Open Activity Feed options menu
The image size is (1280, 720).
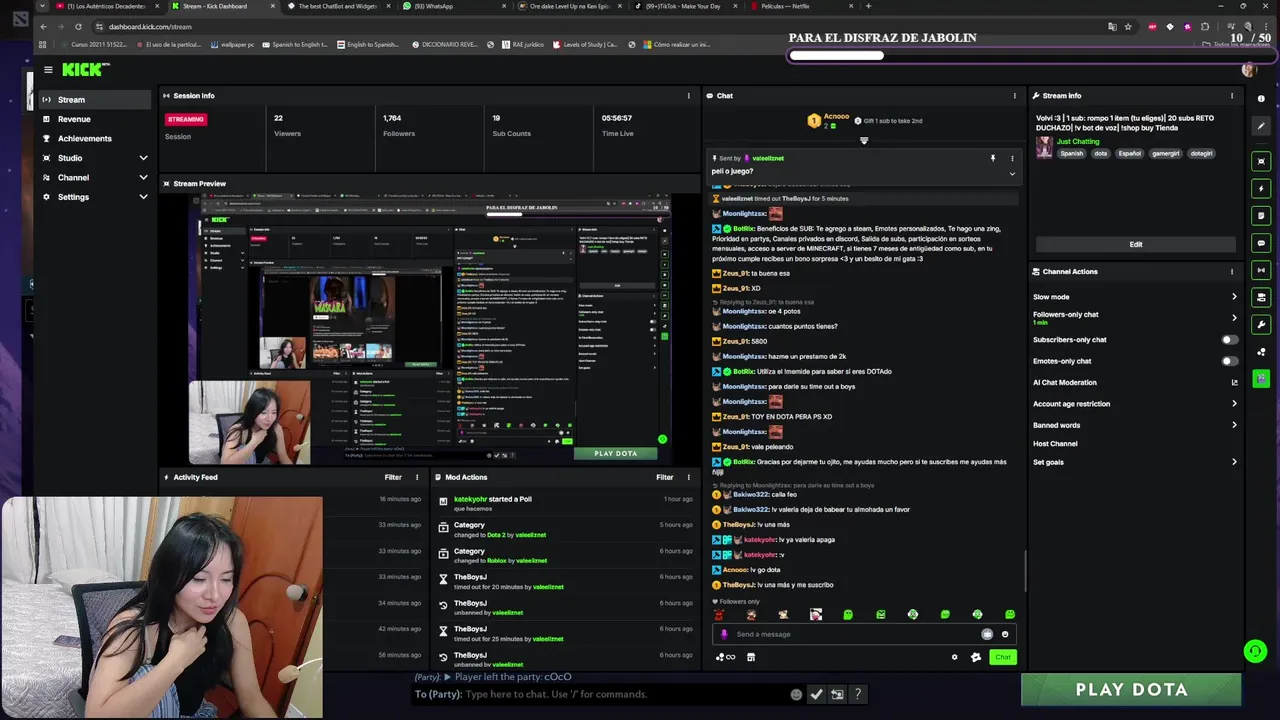point(417,477)
